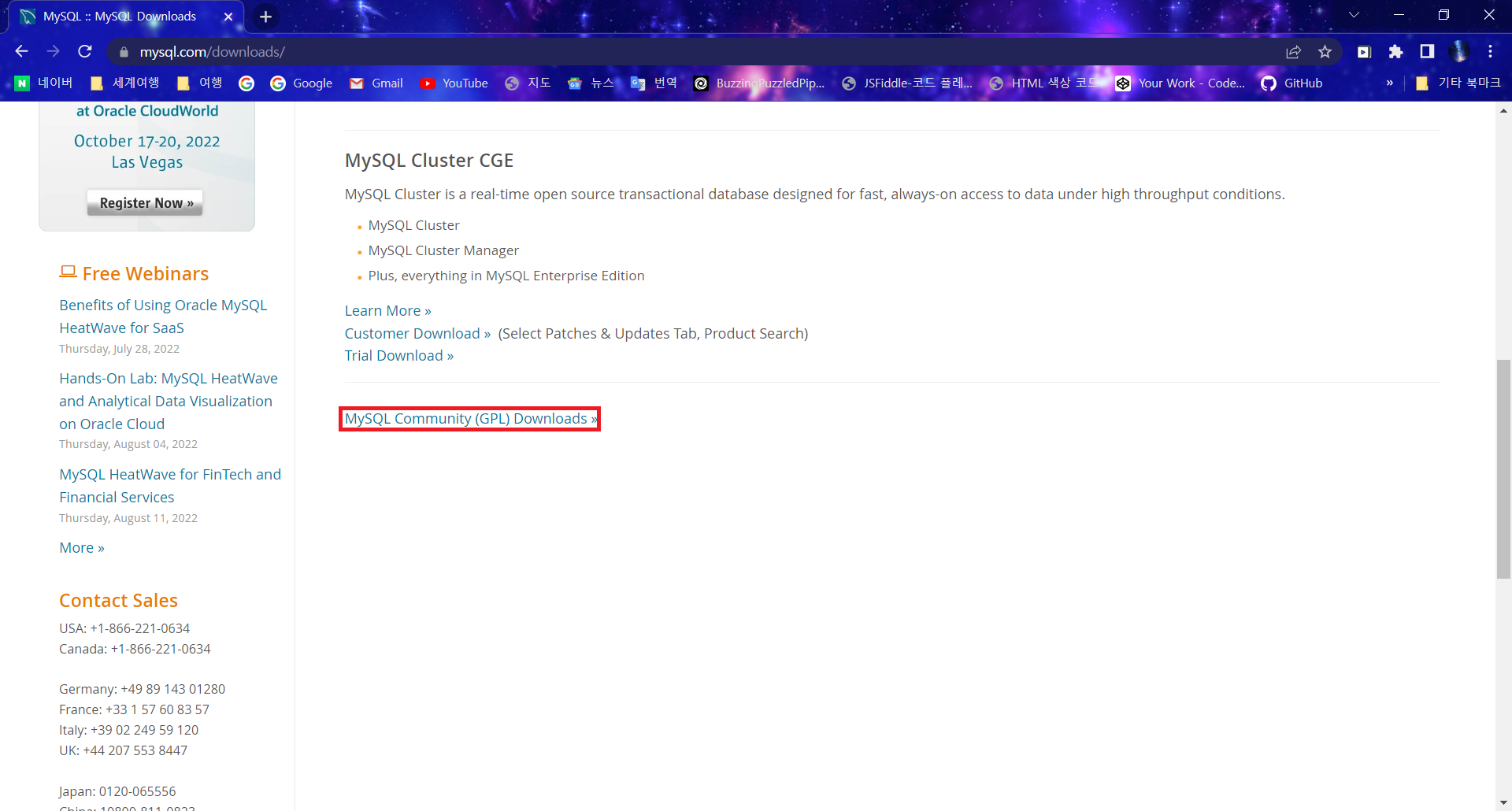Open the Free Webinars heading link
This screenshot has width=1512, height=811.
pos(146,273)
